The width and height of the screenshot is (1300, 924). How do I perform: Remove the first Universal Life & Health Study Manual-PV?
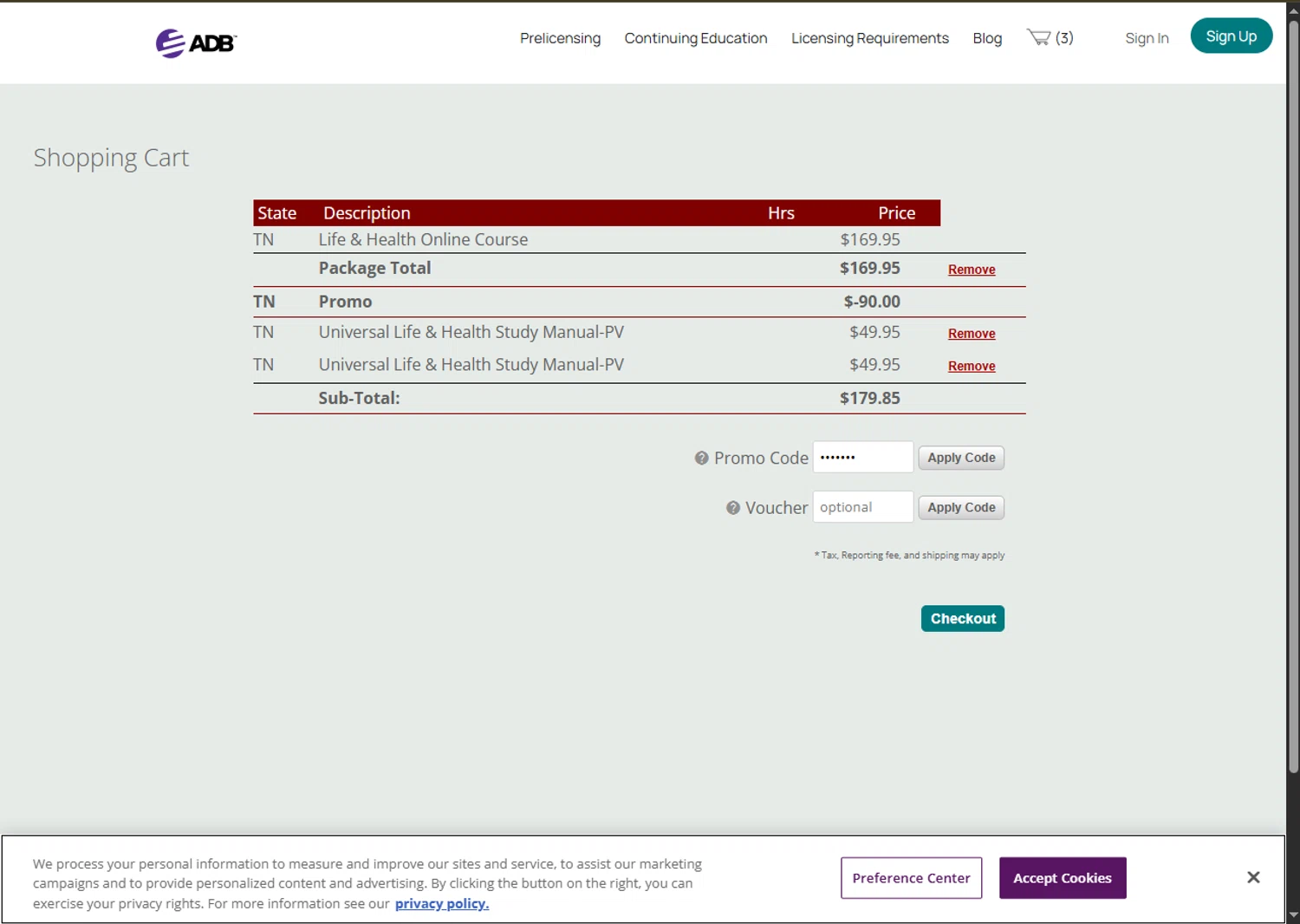[972, 334]
